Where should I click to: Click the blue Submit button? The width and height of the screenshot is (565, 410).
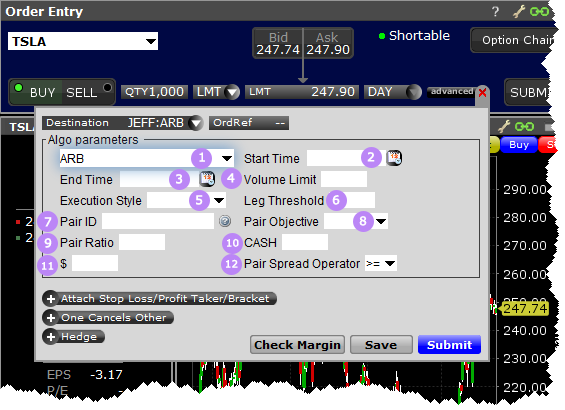pyautogui.click(x=449, y=345)
